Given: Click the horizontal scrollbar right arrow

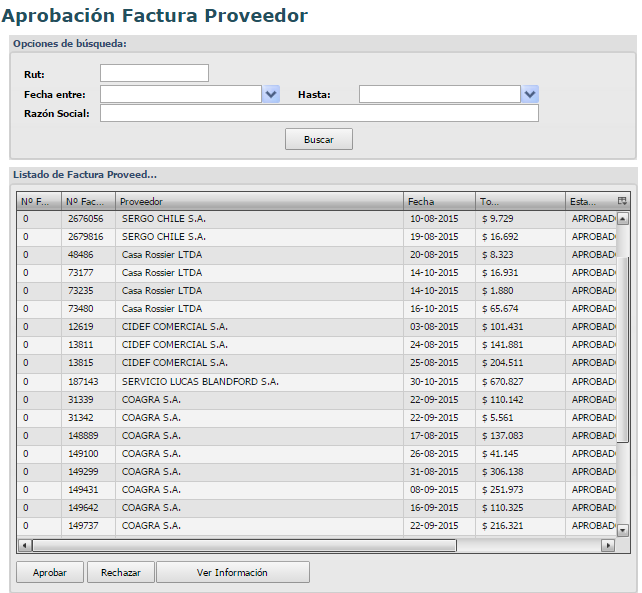Looking at the screenshot, I should [x=607, y=546].
